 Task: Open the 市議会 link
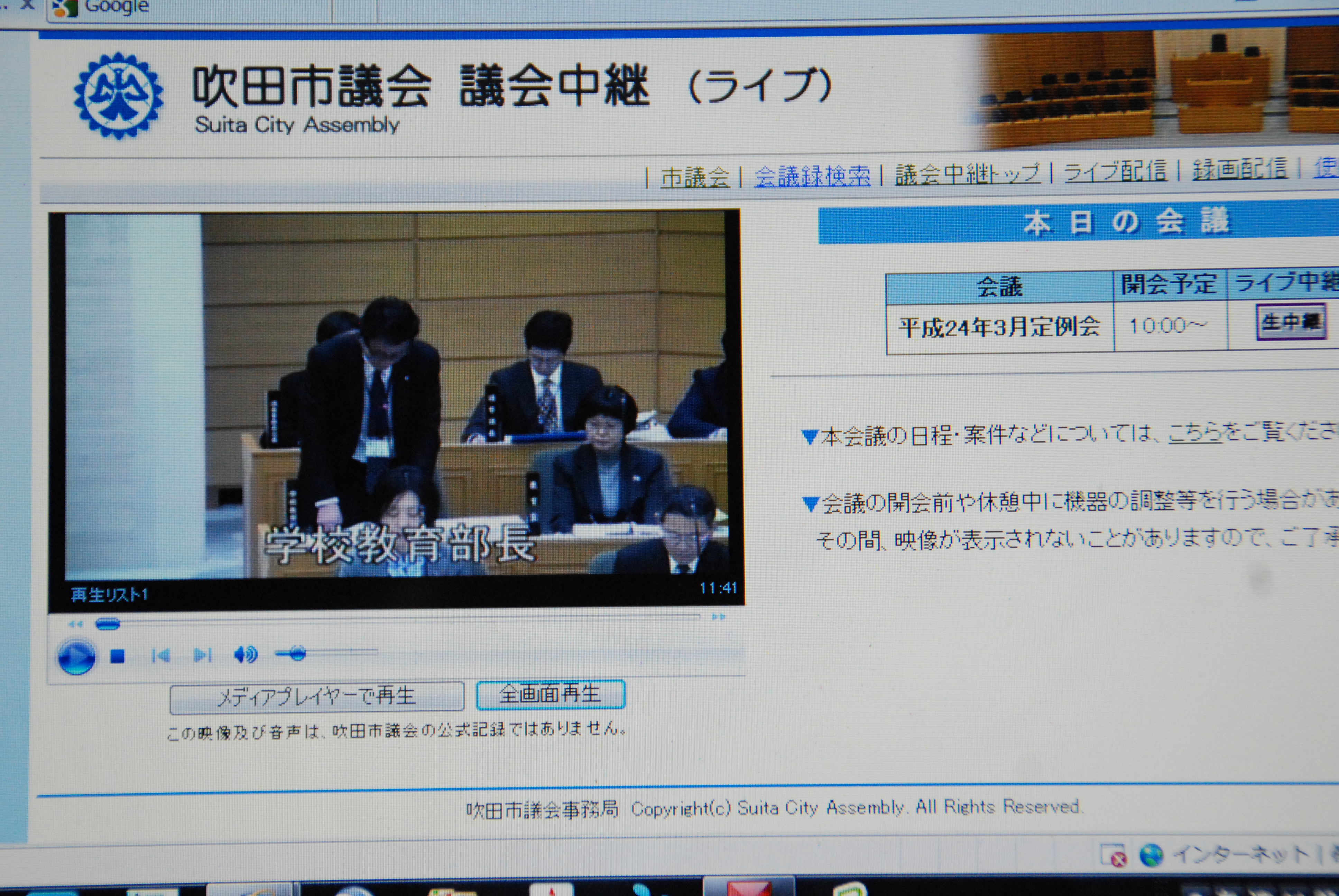[695, 178]
